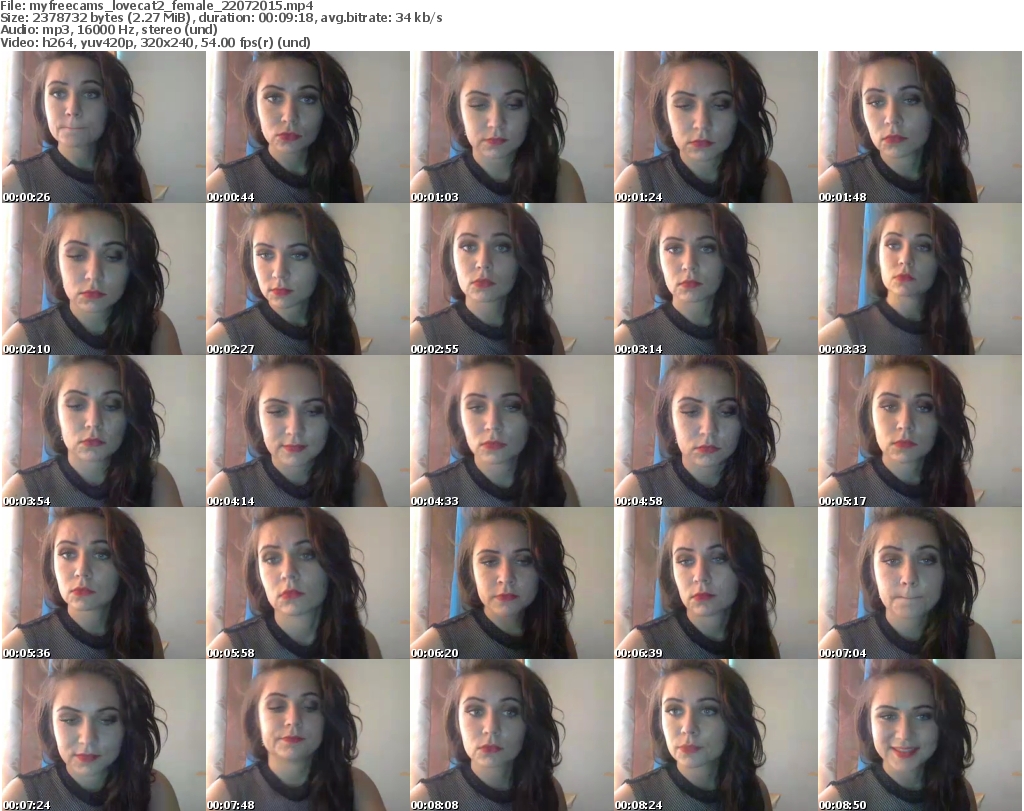Open the thumbnail stamped 00:01:03

[x=511, y=127]
